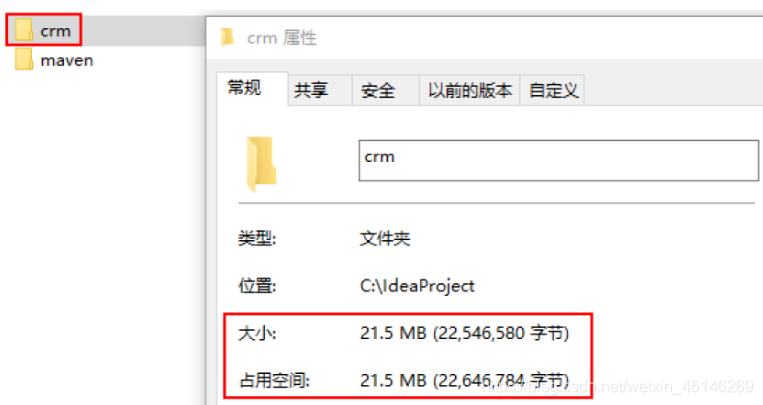Open the 共享 tab
Viewport: 763px width, 405px height.
[x=311, y=91]
